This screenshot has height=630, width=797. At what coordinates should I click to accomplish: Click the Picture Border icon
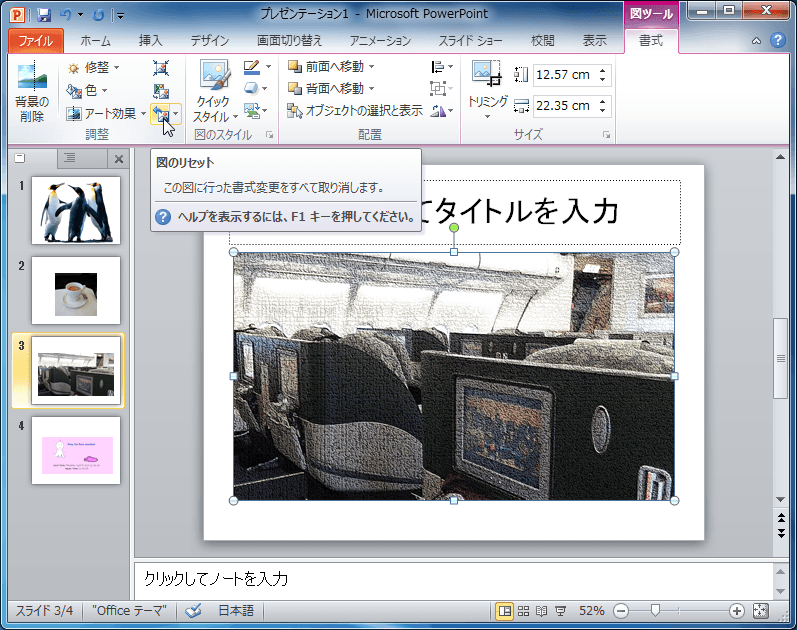pos(252,67)
